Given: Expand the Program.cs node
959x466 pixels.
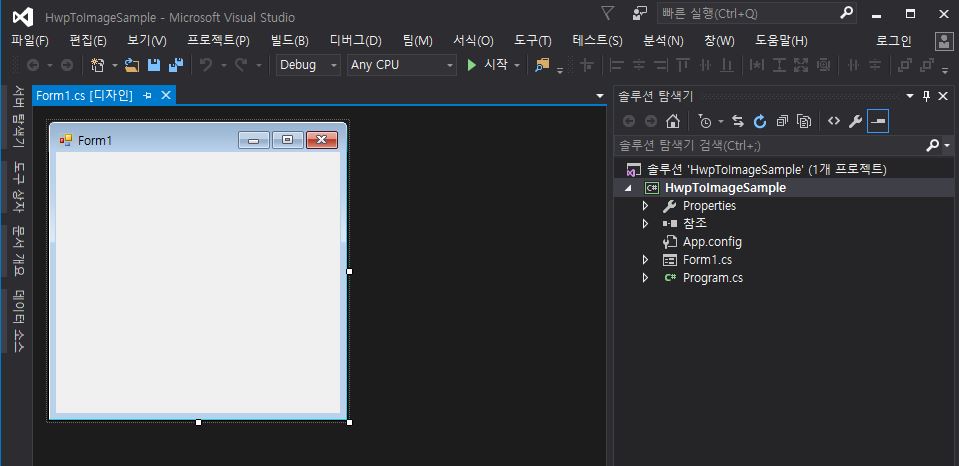Looking at the screenshot, I should pyautogui.click(x=645, y=278).
